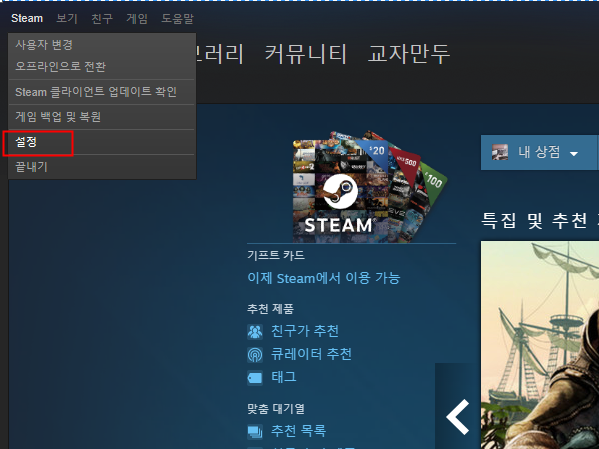Image resolution: width=599 pixels, height=449 pixels.
Task: Click the tag icon beside 태그
Action: point(255,378)
